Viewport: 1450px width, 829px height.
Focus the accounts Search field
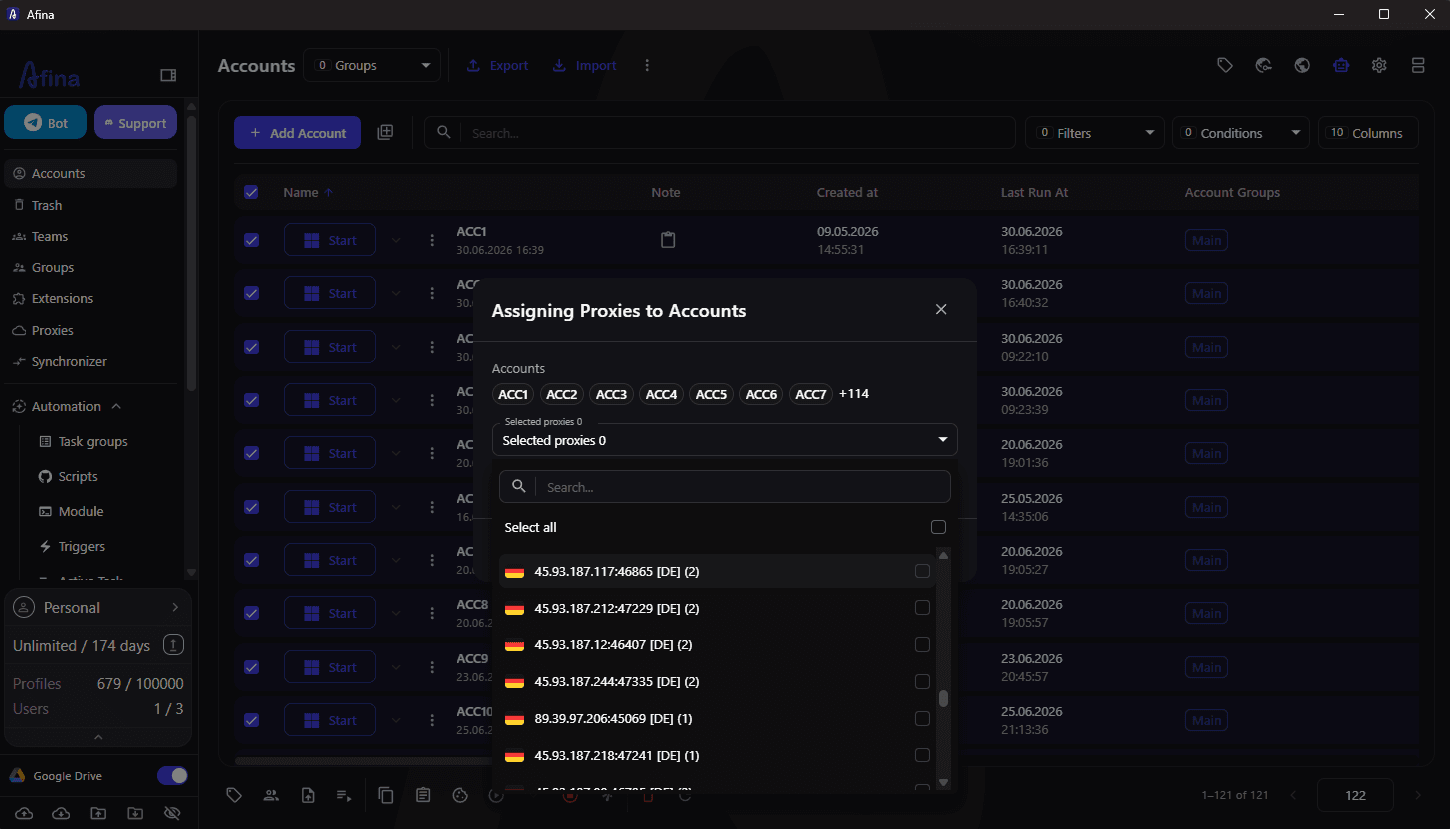[x=720, y=132]
